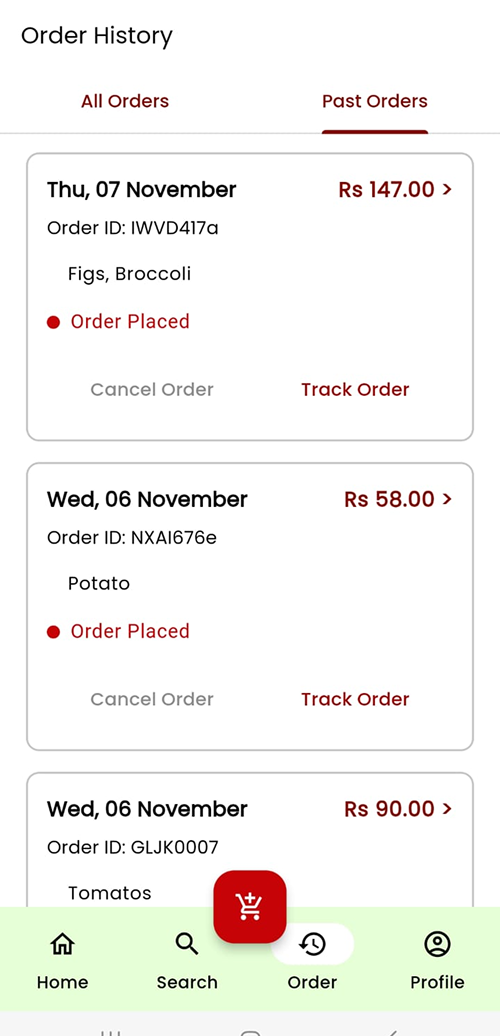
Task: Track Order for order NXAI676e
Action: (x=355, y=699)
